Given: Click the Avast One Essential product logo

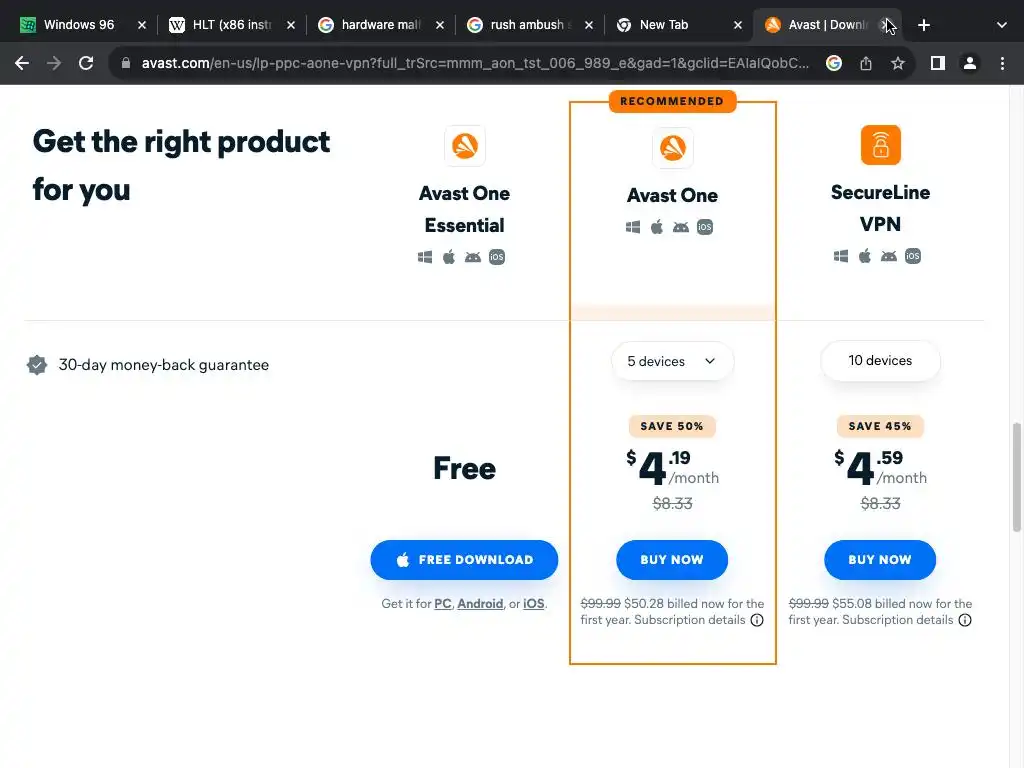Looking at the screenshot, I should [465, 146].
